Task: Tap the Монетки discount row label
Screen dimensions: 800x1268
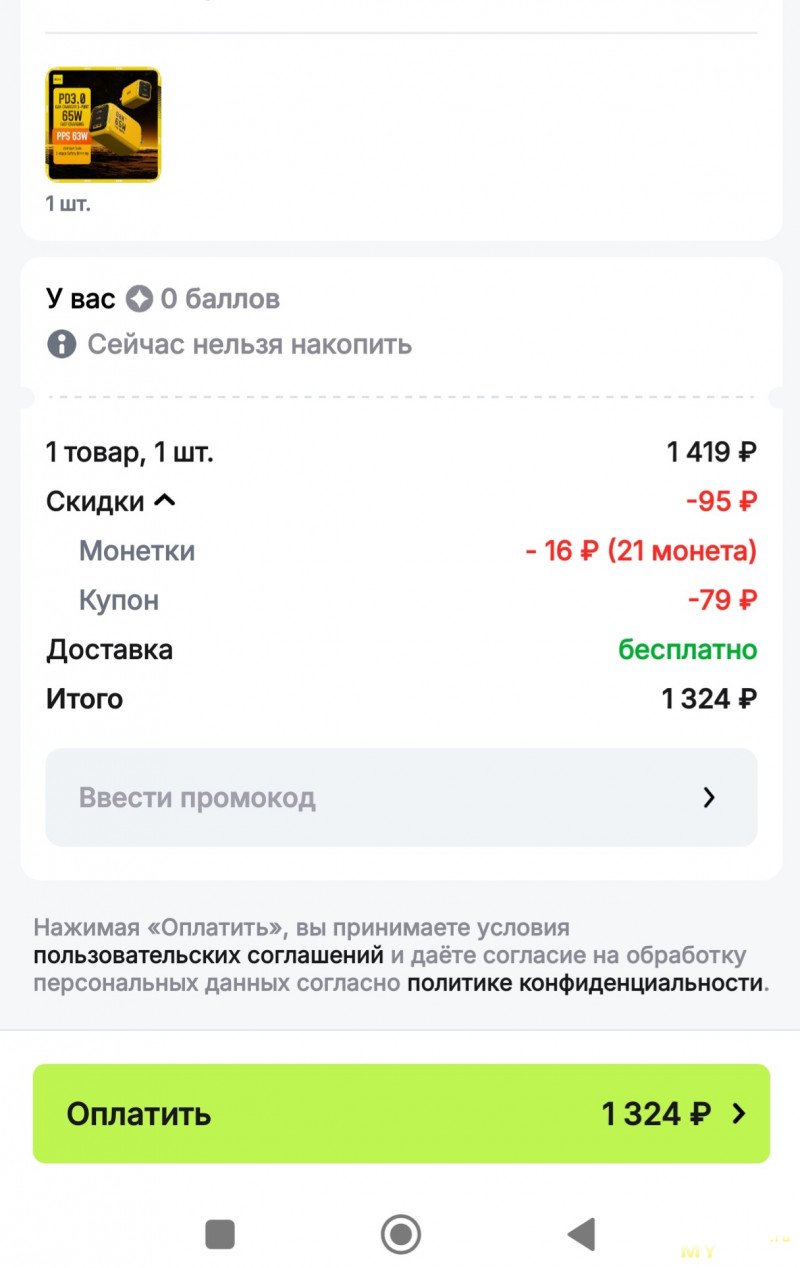Action: tap(137, 551)
